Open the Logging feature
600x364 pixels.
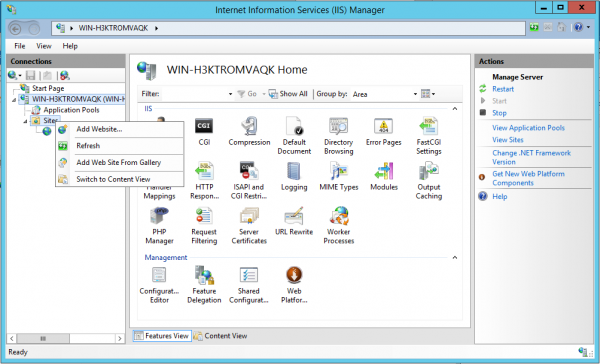(294, 176)
